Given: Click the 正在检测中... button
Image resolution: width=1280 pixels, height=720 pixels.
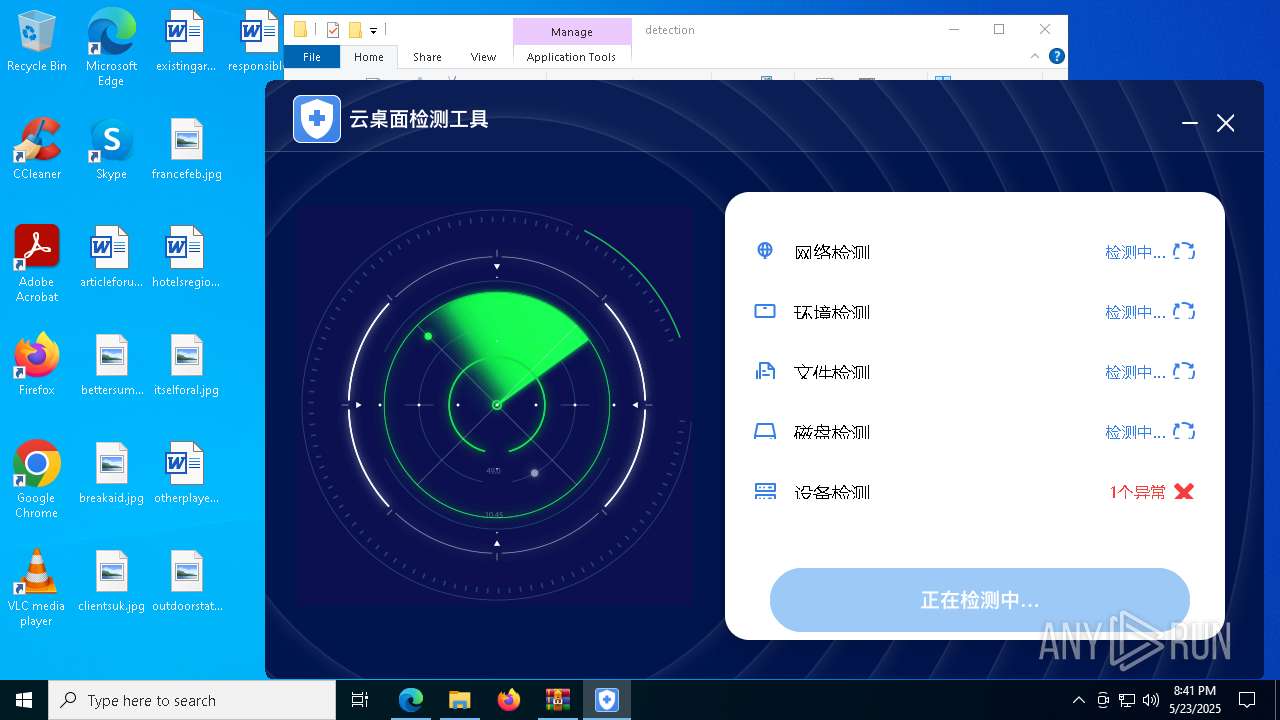Looking at the screenshot, I should (x=980, y=600).
